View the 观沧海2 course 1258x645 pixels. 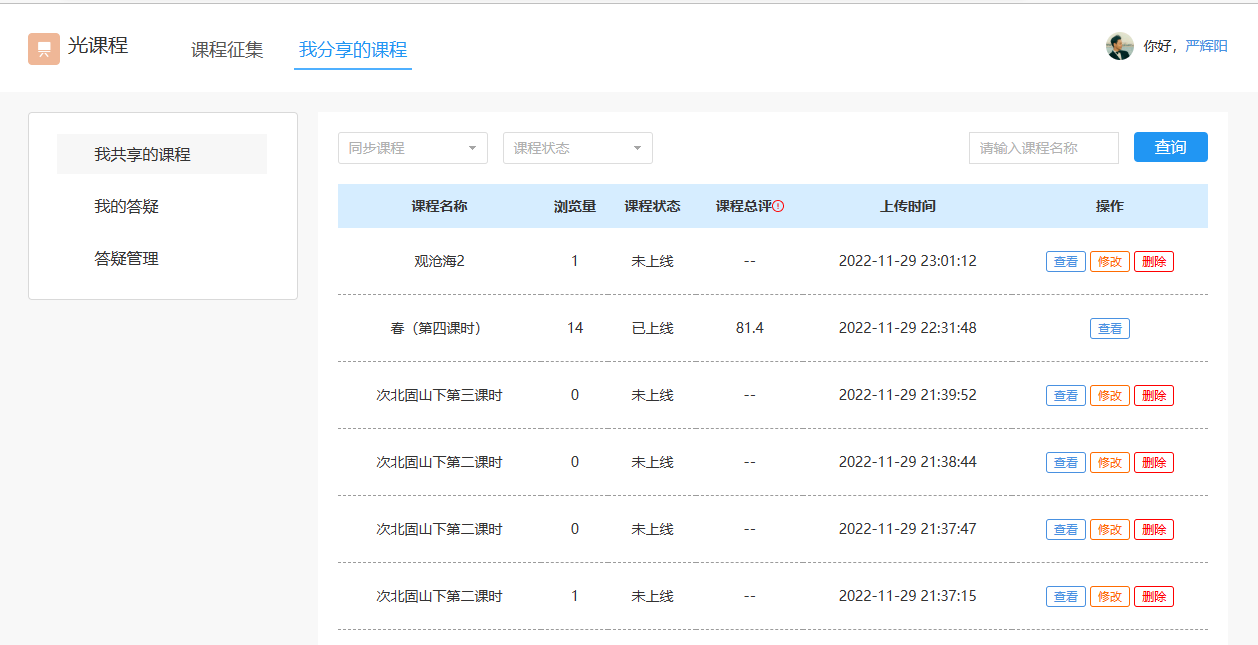click(x=1065, y=261)
